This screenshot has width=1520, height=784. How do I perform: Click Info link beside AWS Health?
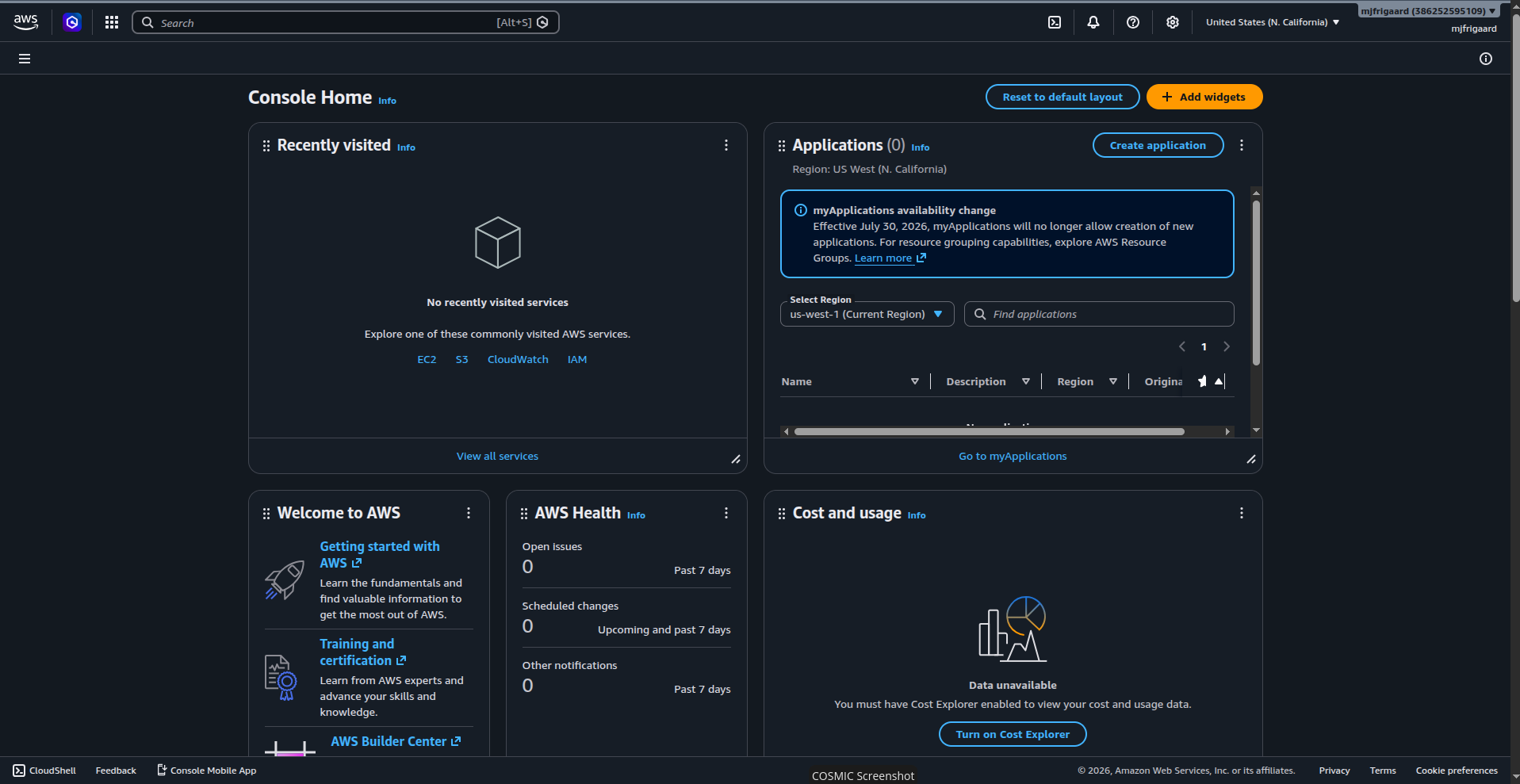(636, 515)
